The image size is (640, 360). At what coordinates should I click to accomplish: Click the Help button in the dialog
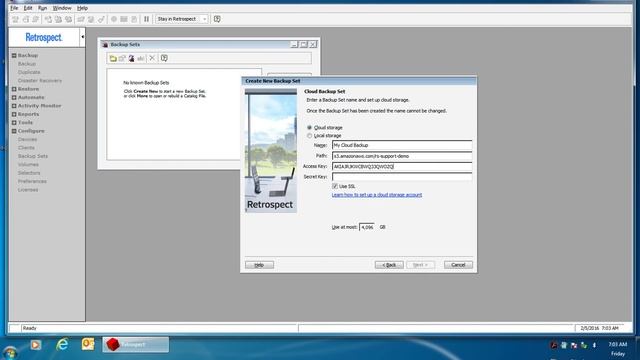coord(259,265)
